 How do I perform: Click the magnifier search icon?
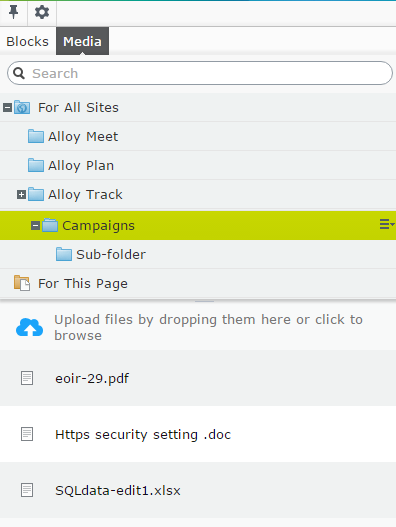click(19, 73)
